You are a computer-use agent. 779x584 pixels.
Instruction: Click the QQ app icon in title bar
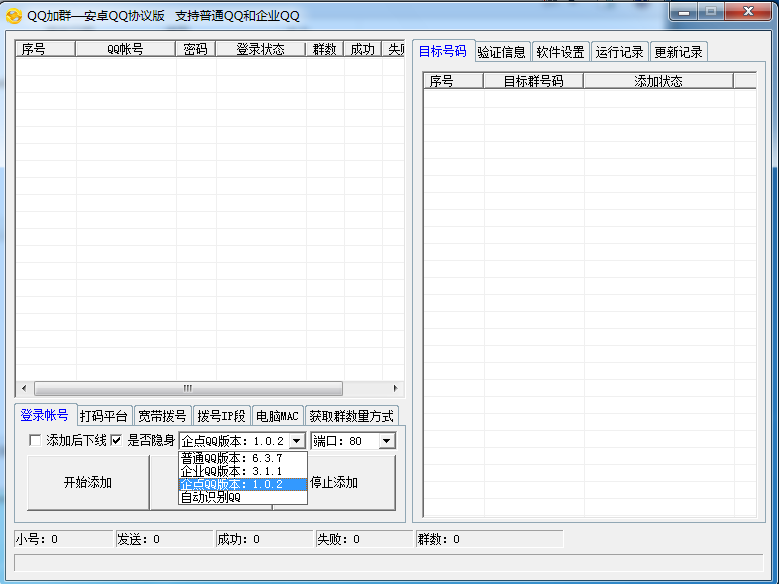pyautogui.click(x=14, y=16)
